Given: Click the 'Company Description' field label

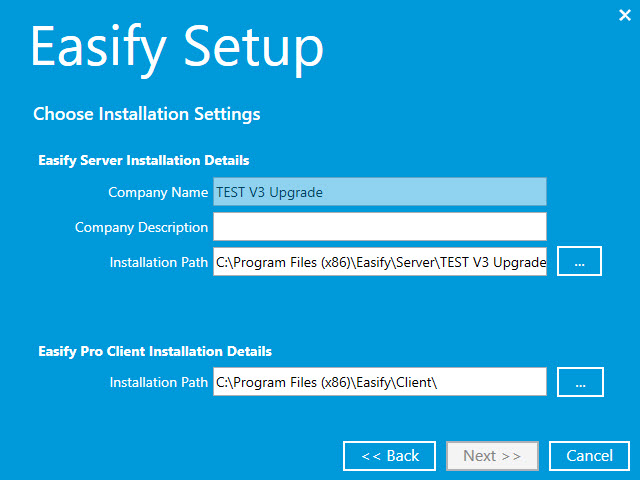Looking at the screenshot, I should pyautogui.click(x=141, y=227).
